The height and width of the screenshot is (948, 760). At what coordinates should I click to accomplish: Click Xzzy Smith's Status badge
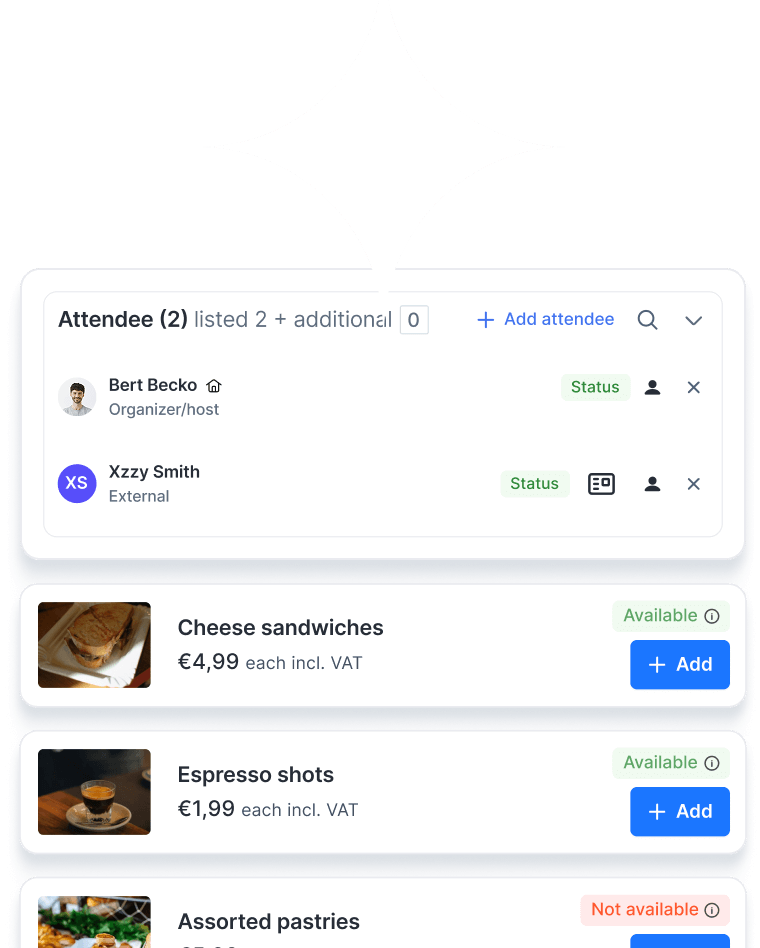(534, 484)
